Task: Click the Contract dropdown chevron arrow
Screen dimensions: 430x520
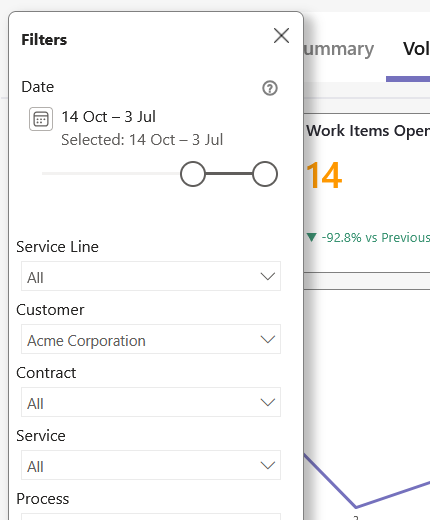Action: (268, 402)
